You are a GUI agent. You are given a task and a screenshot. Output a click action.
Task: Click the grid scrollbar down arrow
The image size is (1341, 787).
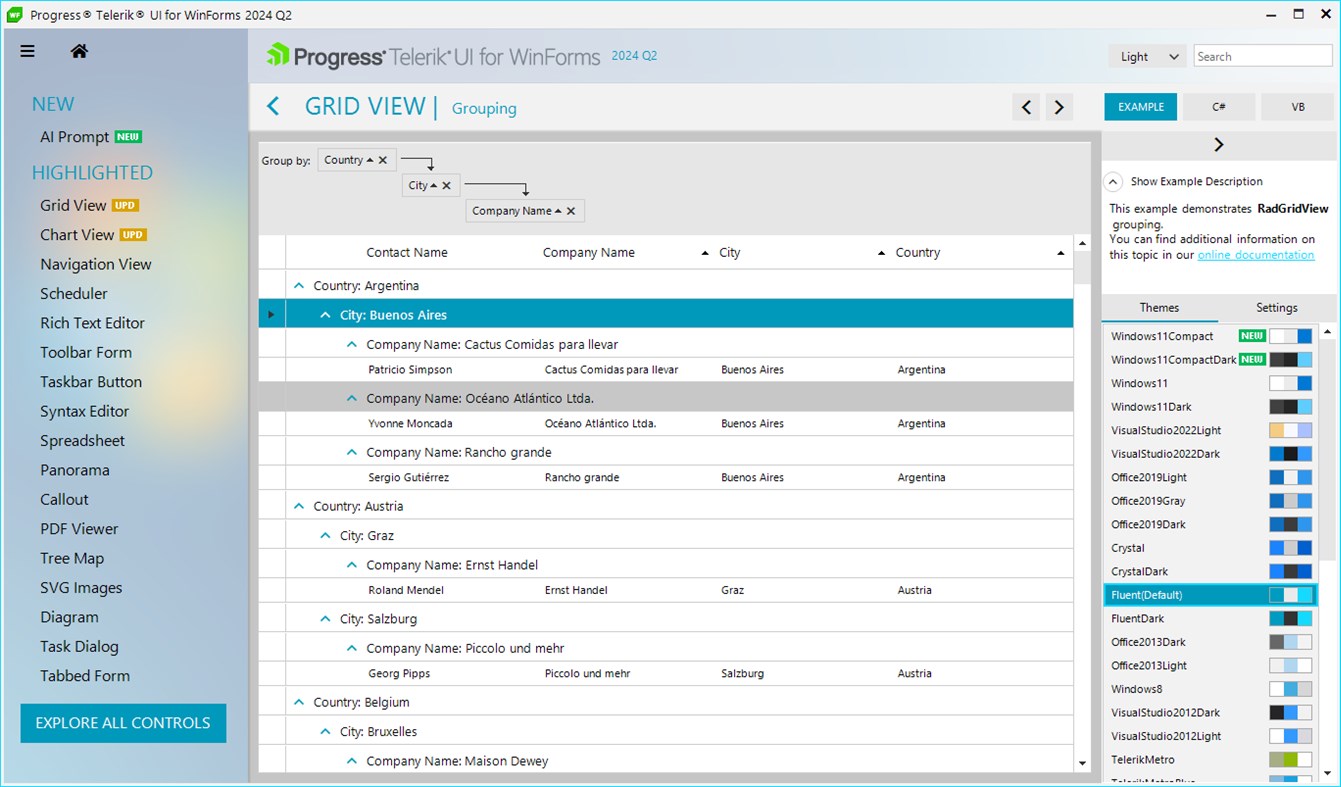pos(1082,764)
